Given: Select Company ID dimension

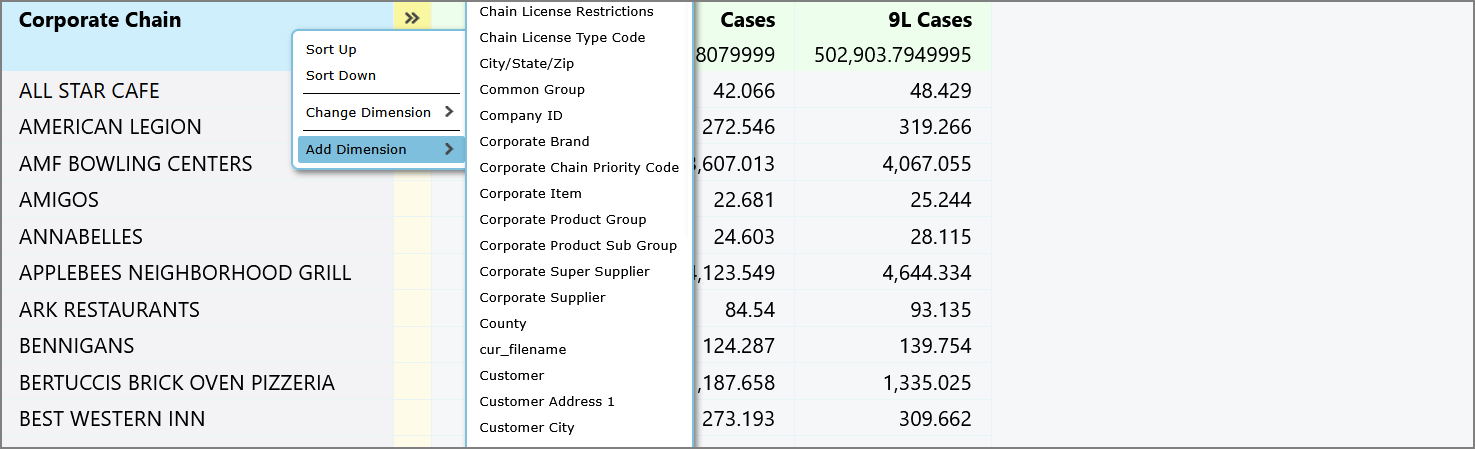Looking at the screenshot, I should pyautogui.click(x=521, y=116).
